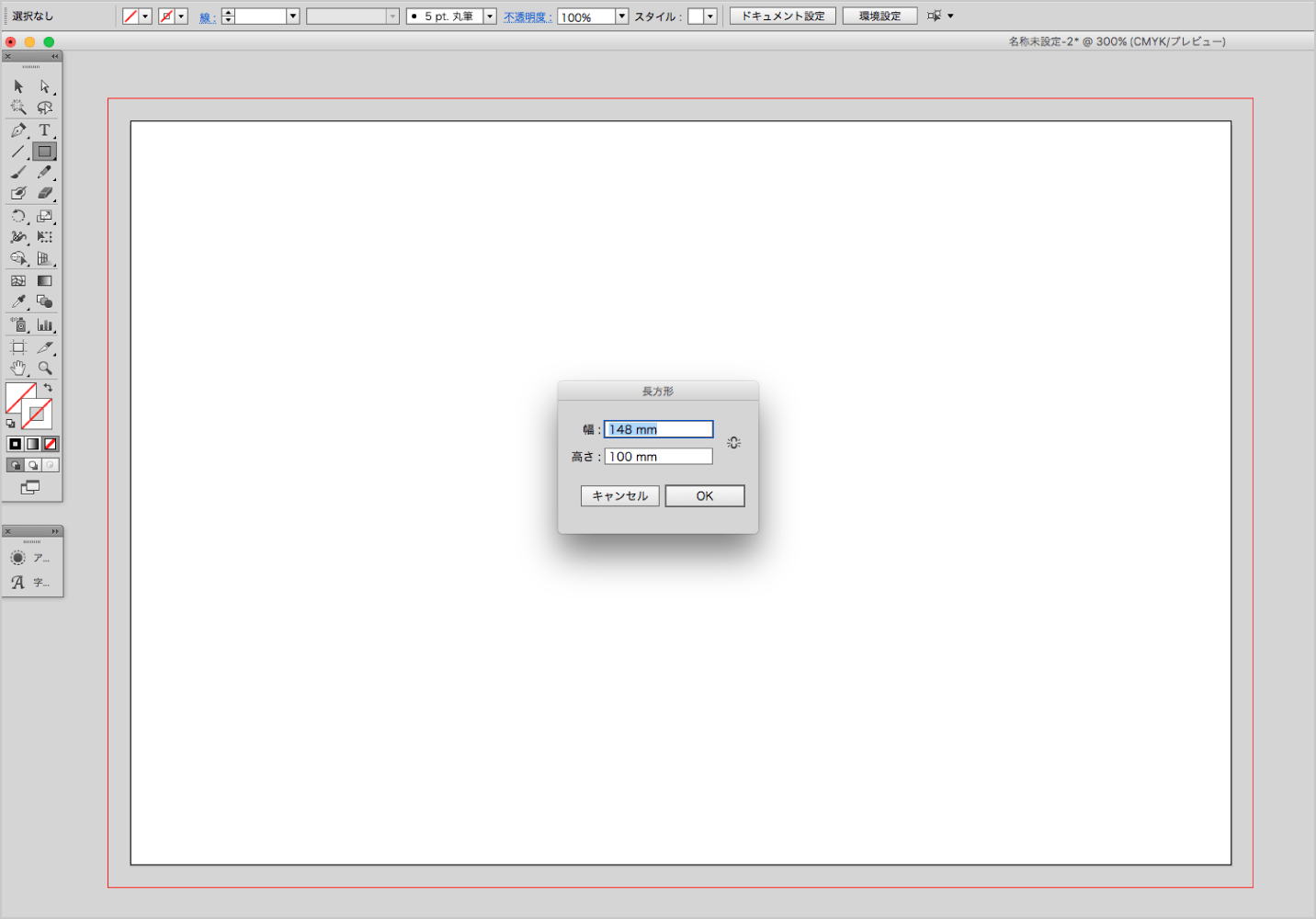Click the height field showing 100 mm

pos(658,457)
